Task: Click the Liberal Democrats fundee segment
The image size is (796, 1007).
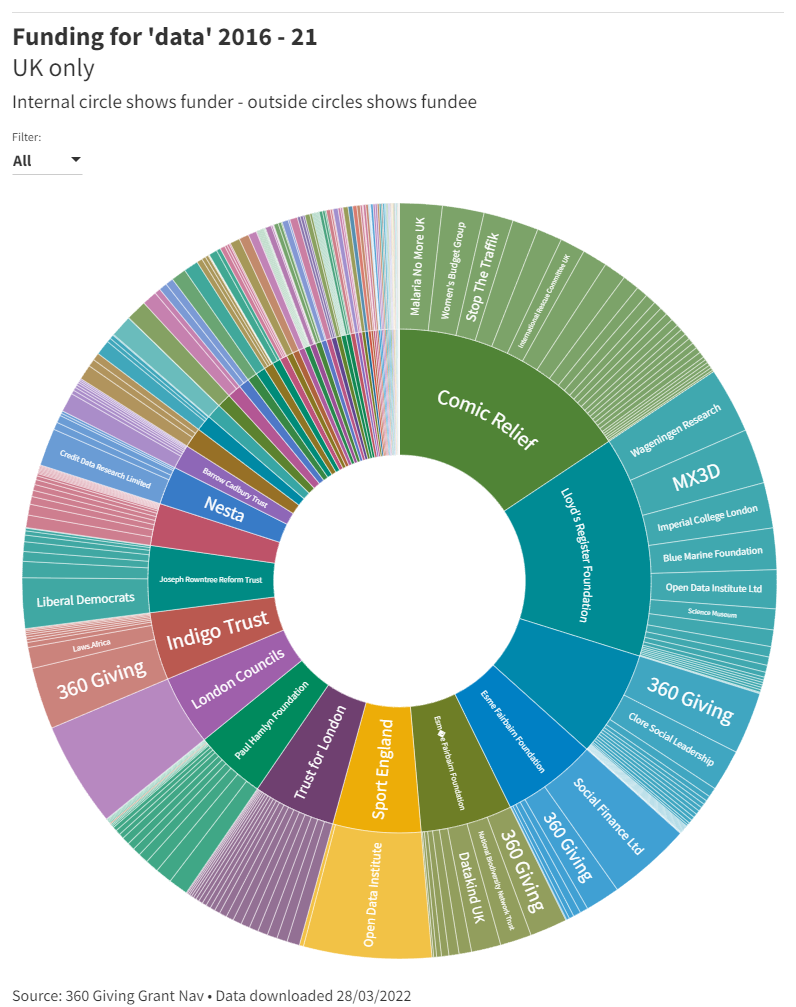Action: (85, 600)
